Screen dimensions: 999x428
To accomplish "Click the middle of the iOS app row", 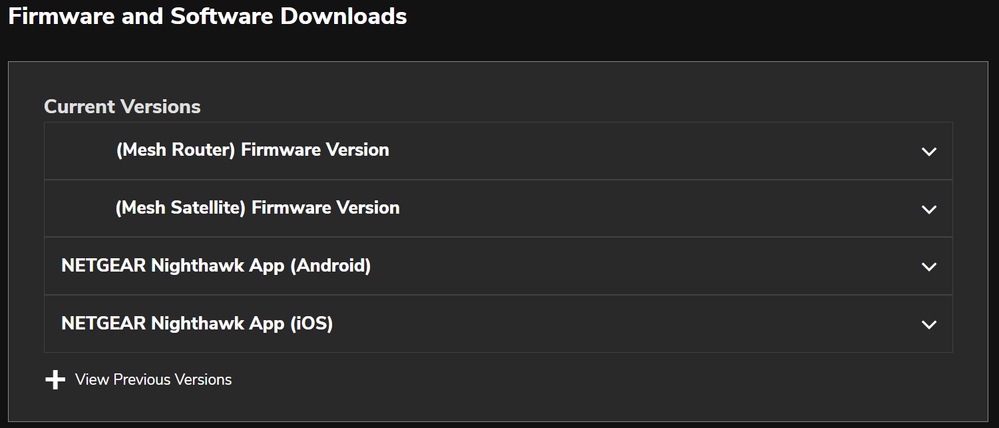I will pos(600,324).
